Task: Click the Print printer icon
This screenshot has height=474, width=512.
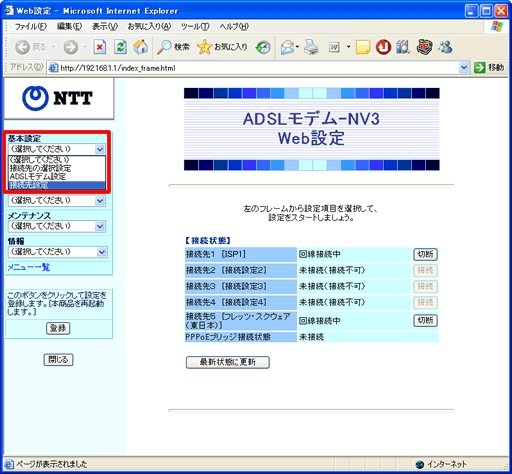Action: pyautogui.click(x=311, y=47)
